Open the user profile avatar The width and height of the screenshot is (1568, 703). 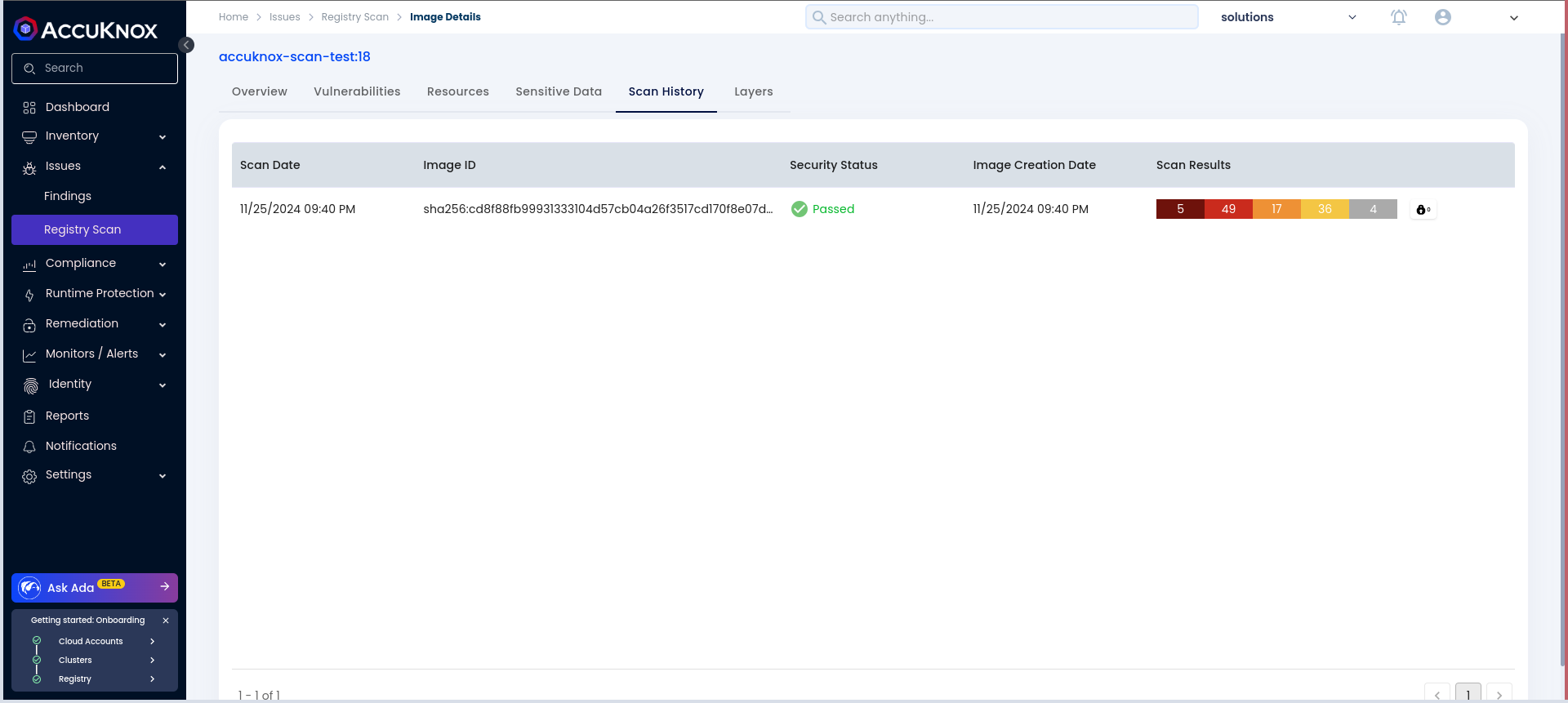(1443, 17)
